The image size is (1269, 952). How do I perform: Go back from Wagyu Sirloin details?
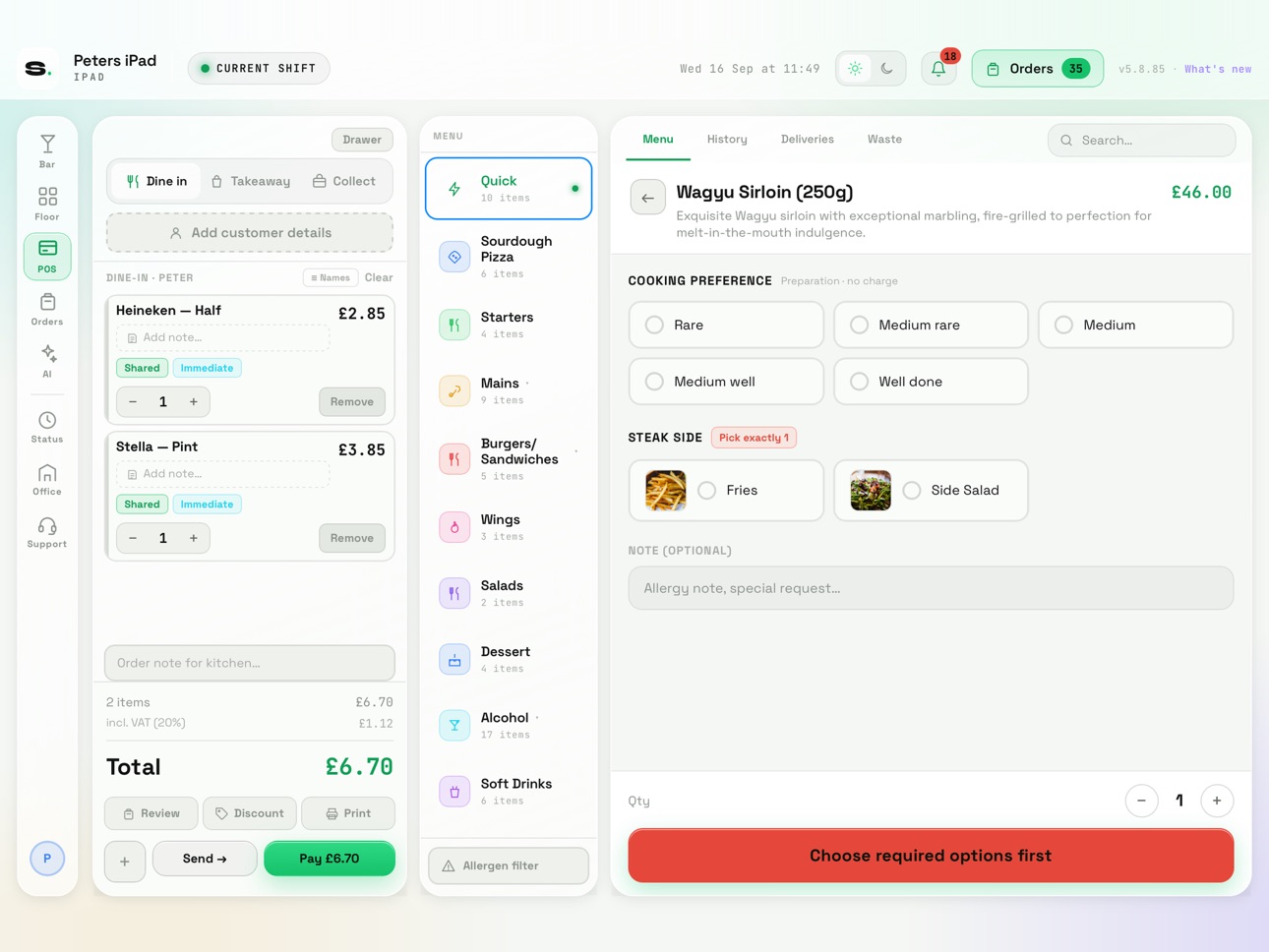(x=647, y=198)
